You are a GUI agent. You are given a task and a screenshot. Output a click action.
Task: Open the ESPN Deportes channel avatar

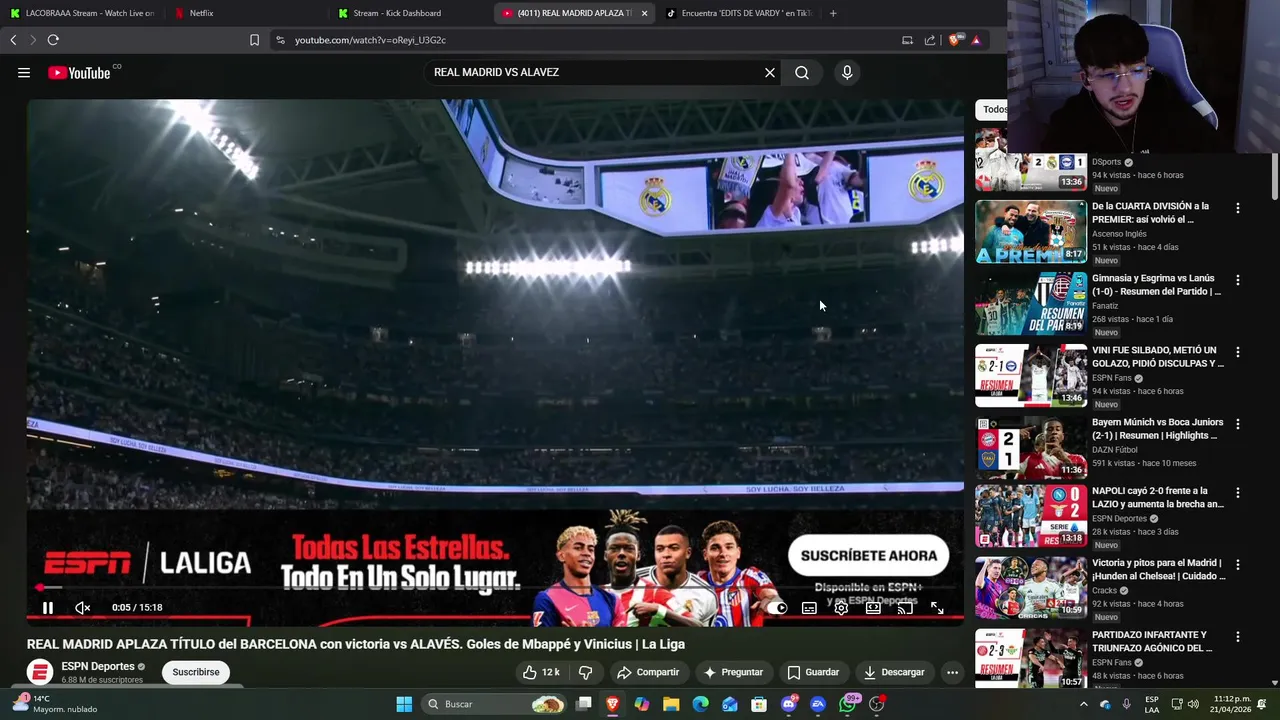[40, 672]
